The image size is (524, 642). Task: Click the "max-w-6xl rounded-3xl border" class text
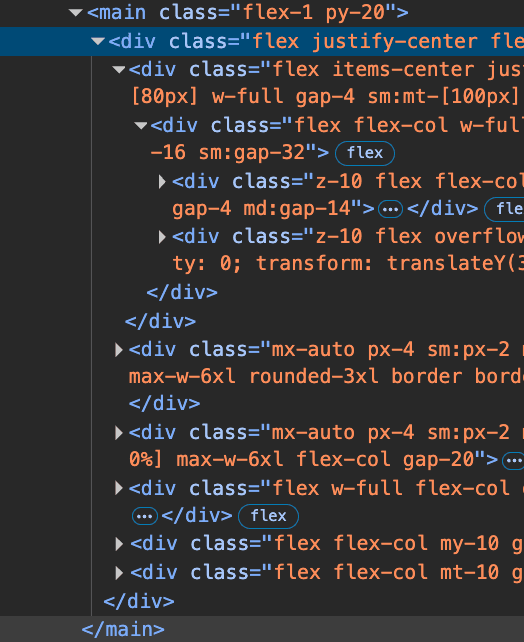click(x=296, y=376)
